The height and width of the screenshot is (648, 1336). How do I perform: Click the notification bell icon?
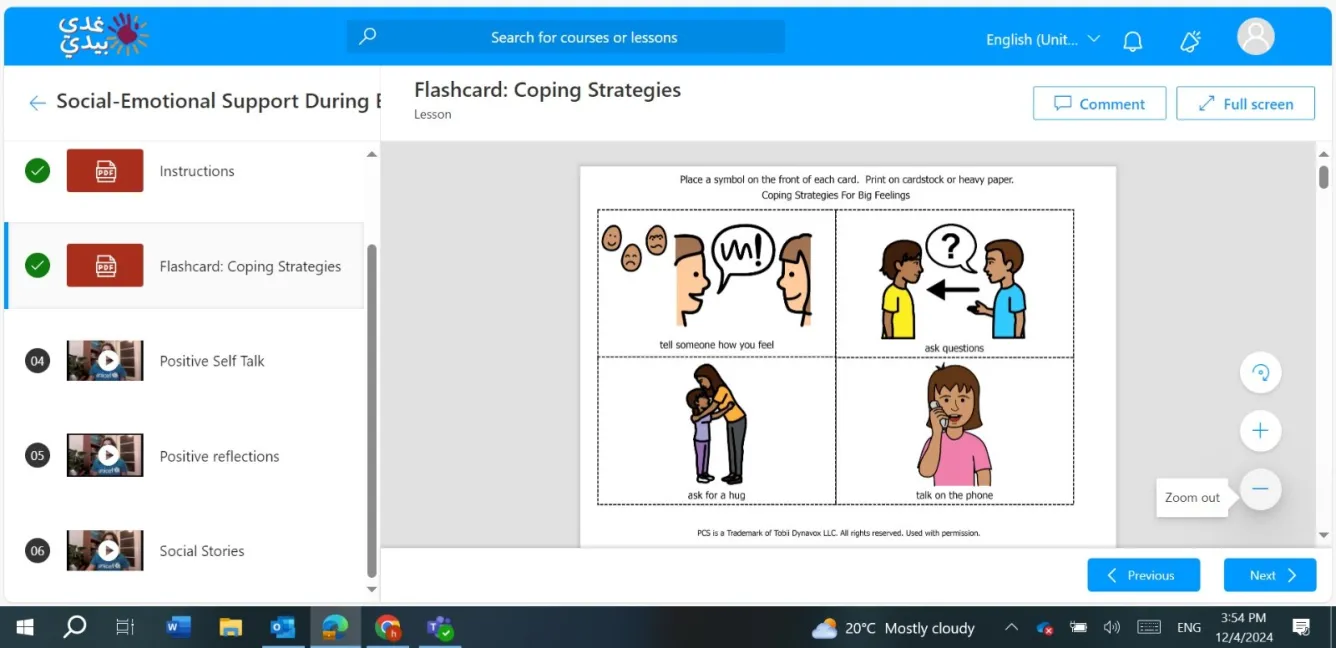(x=1133, y=40)
